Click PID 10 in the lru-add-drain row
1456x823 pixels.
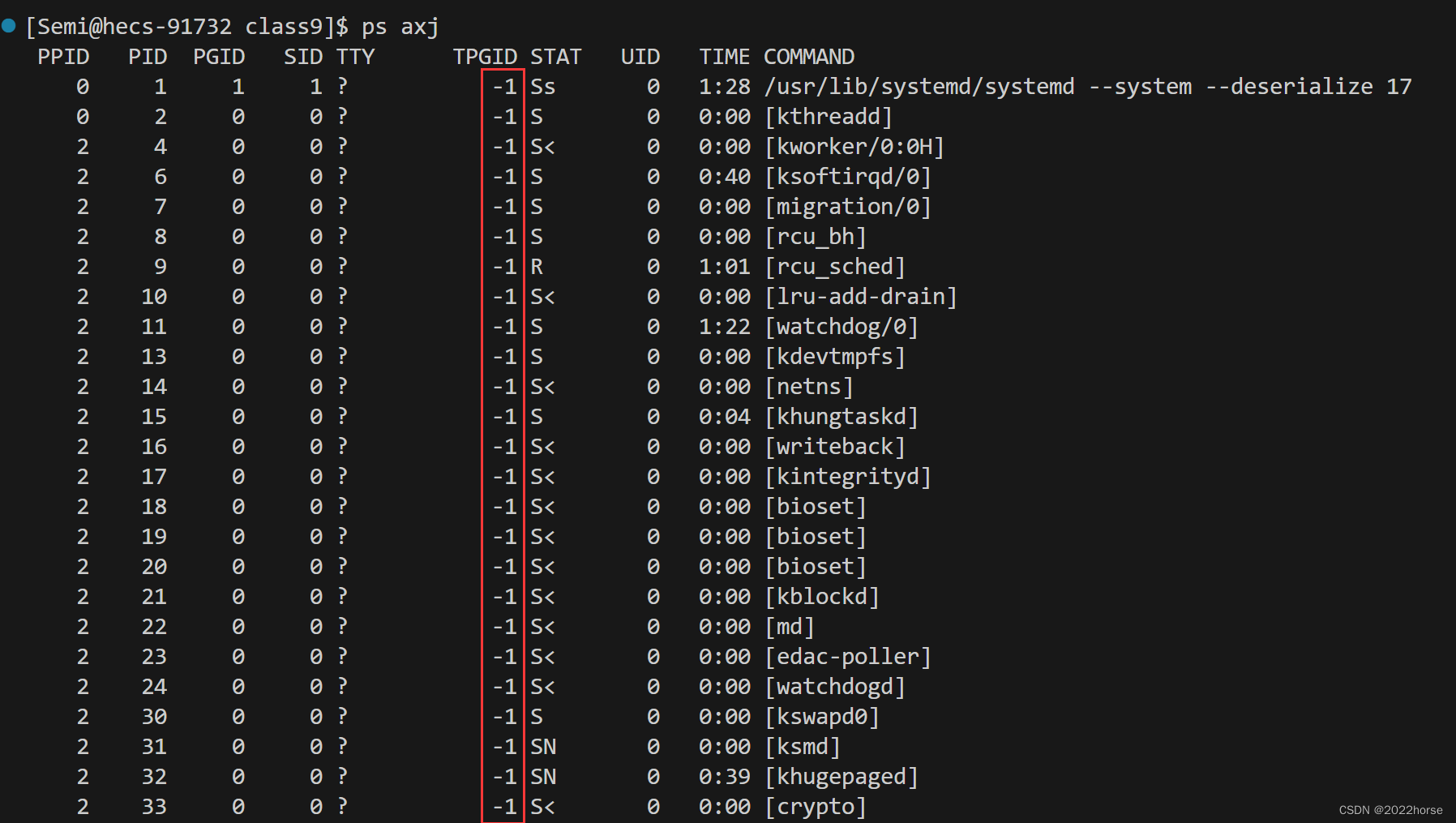tap(154, 297)
